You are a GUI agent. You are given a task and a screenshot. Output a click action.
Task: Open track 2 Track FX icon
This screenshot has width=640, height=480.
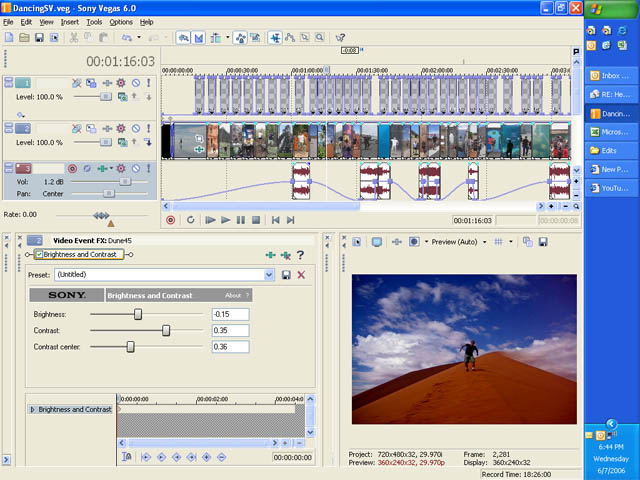click(x=120, y=128)
